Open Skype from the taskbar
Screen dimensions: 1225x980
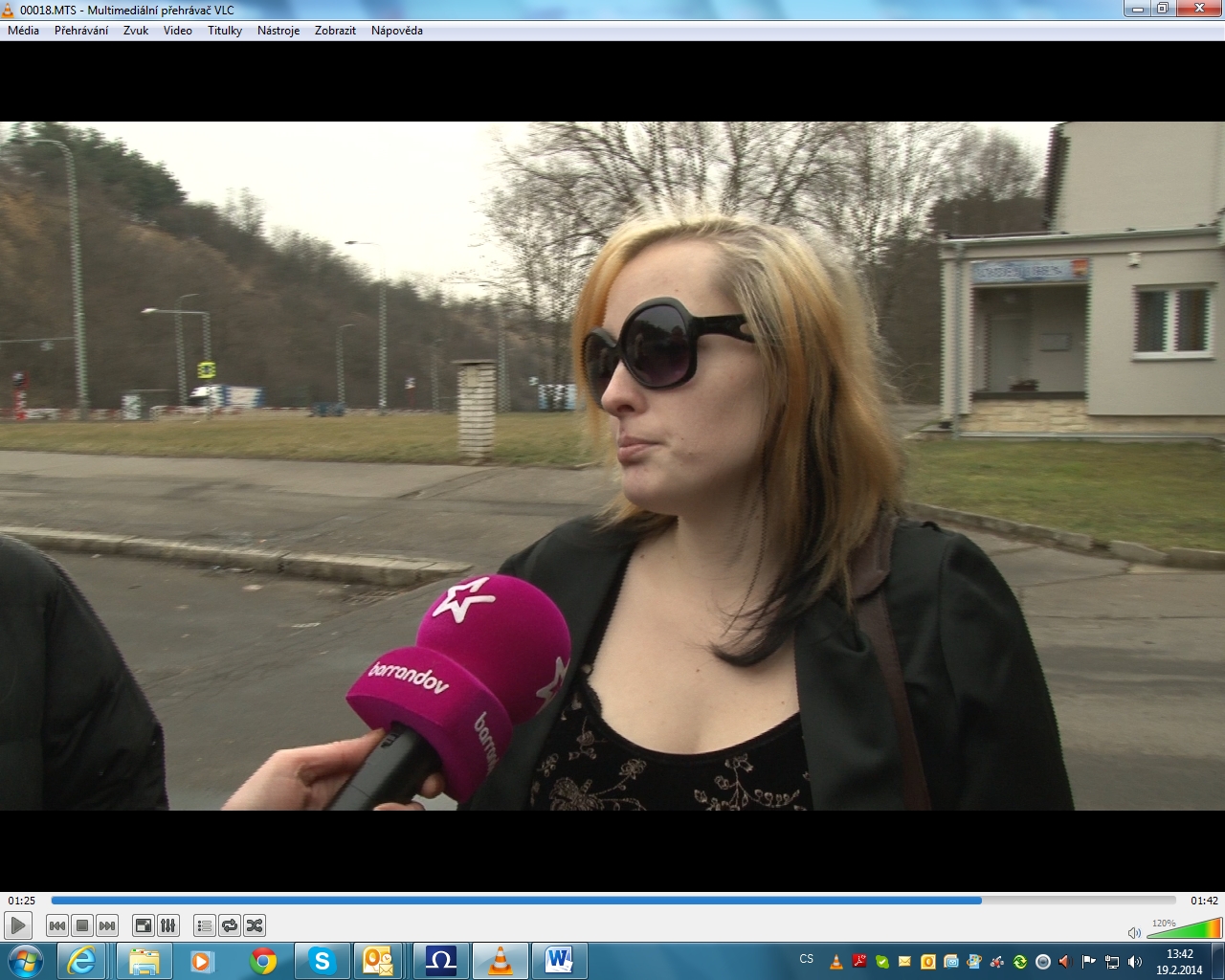click(x=323, y=961)
